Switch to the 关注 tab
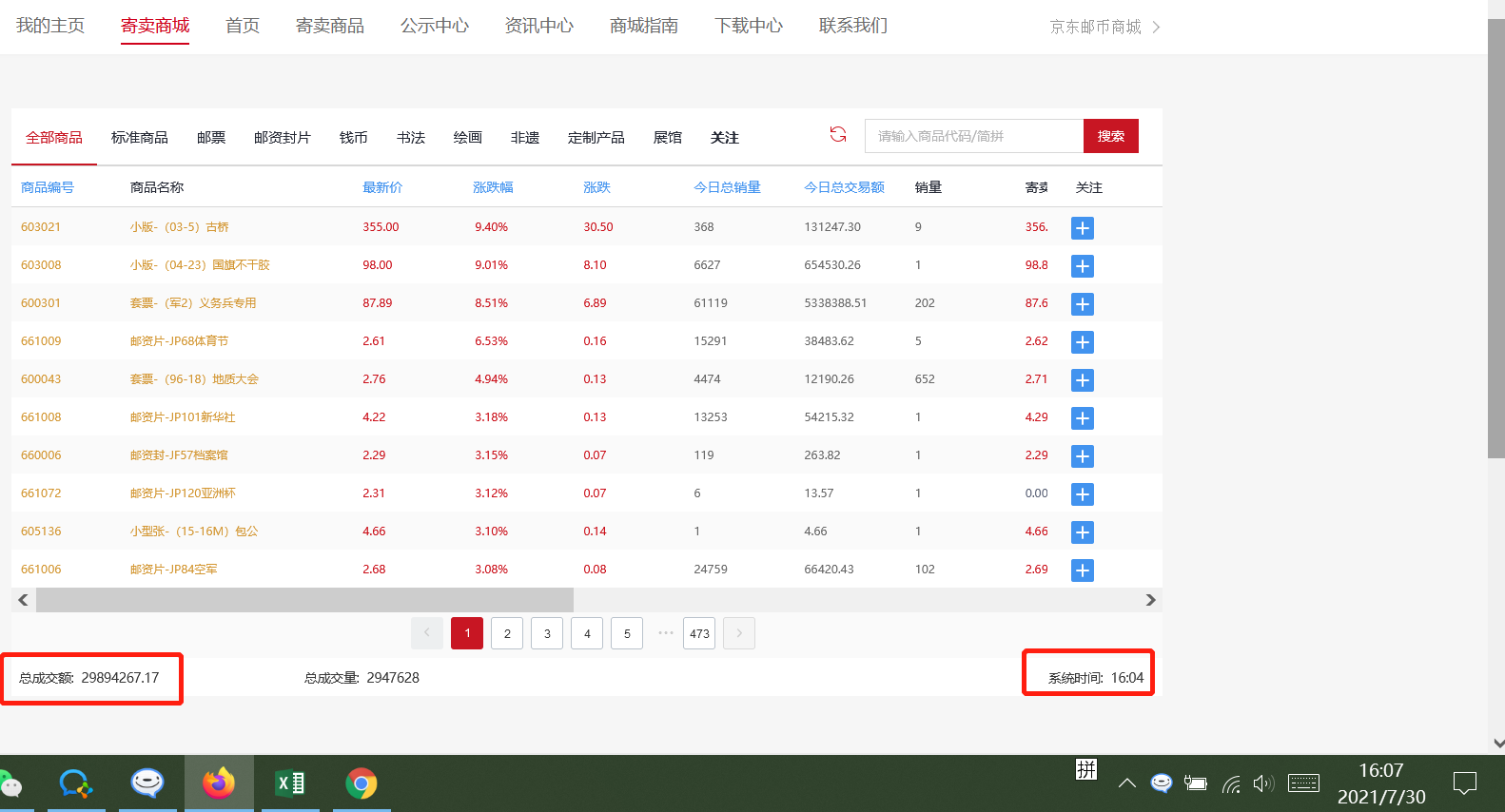The image size is (1505, 812). click(x=725, y=138)
